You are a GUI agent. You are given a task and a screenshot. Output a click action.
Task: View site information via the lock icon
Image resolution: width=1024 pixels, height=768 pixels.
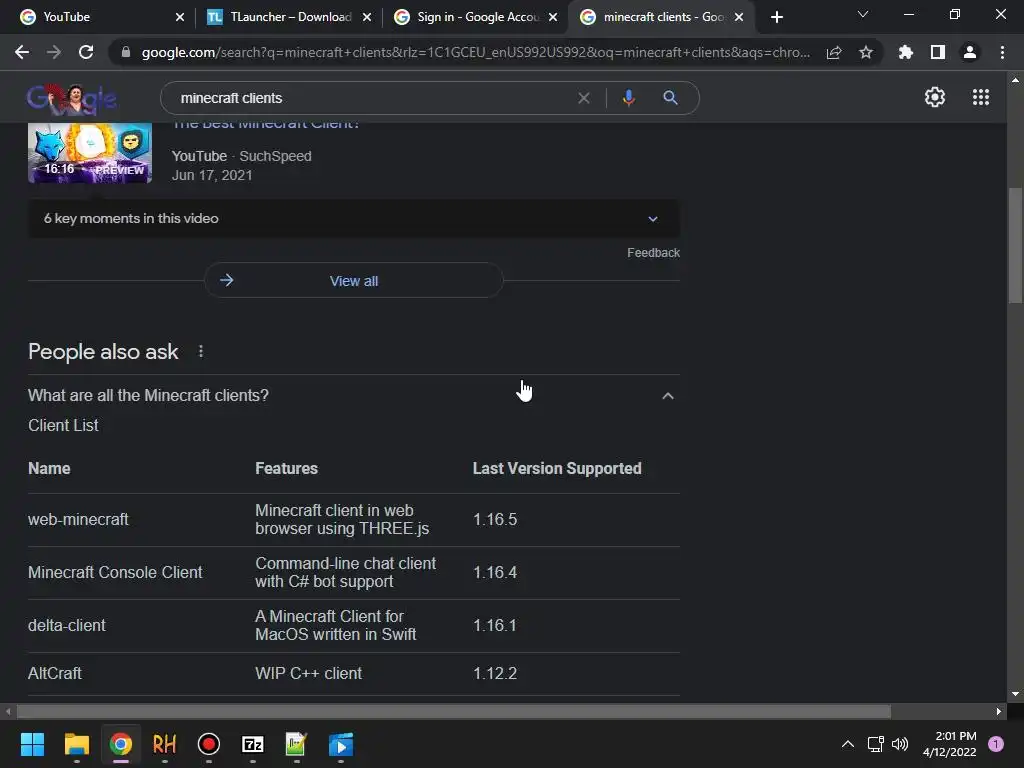(126, 52)
